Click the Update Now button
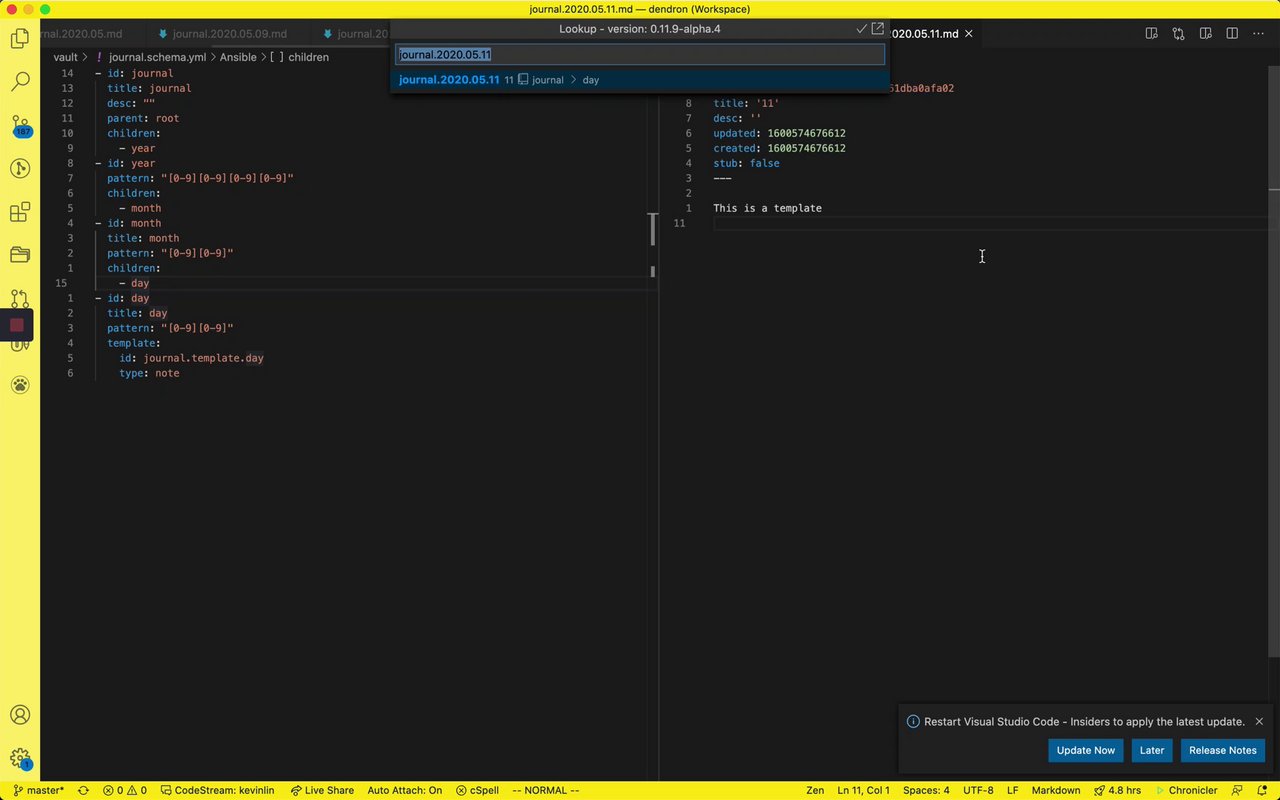 click(x=1085, y=750)
